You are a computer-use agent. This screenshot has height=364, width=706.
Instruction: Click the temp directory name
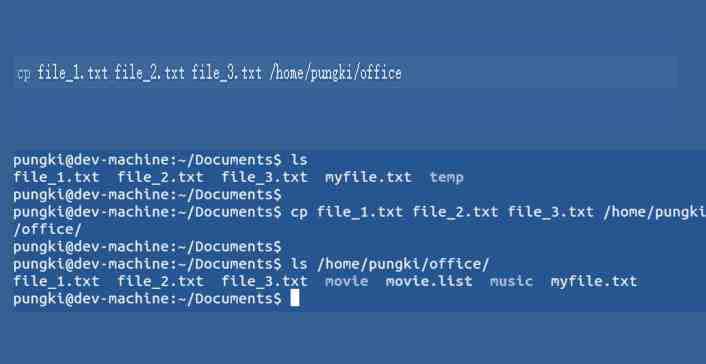446,177
